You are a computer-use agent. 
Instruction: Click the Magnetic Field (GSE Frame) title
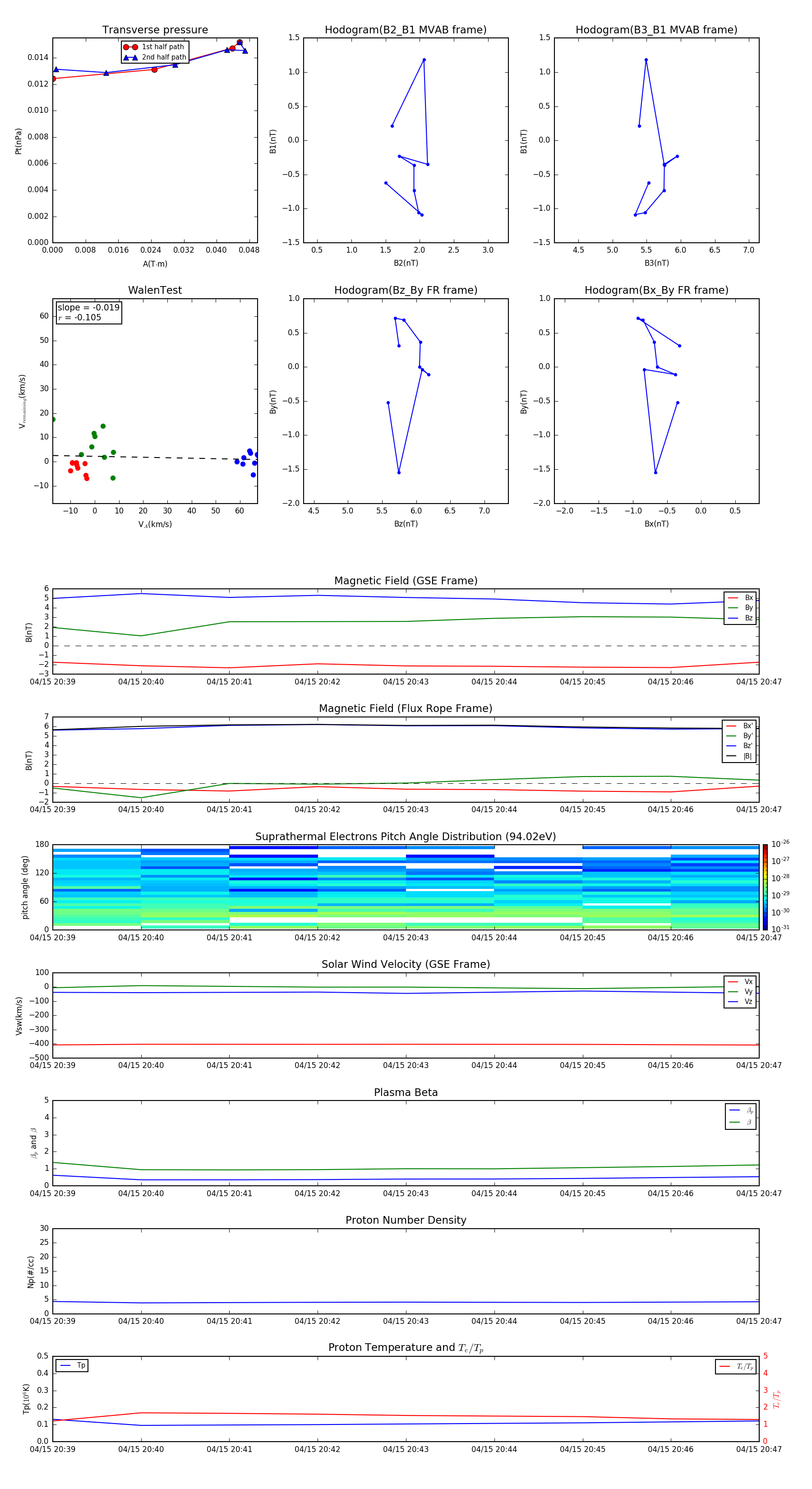pyautogui.click(x=406, y=581)
